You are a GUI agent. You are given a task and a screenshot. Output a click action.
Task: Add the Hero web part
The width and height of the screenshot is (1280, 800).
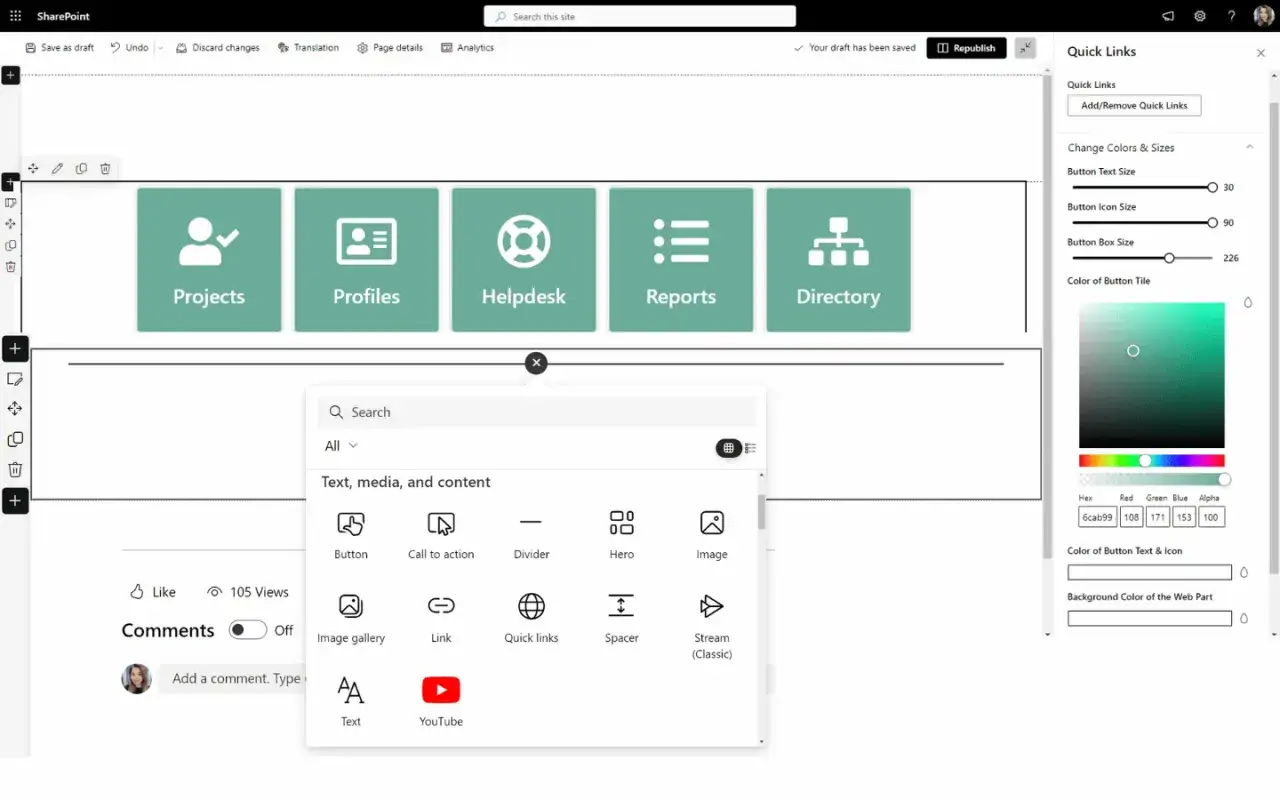(622, 535)
